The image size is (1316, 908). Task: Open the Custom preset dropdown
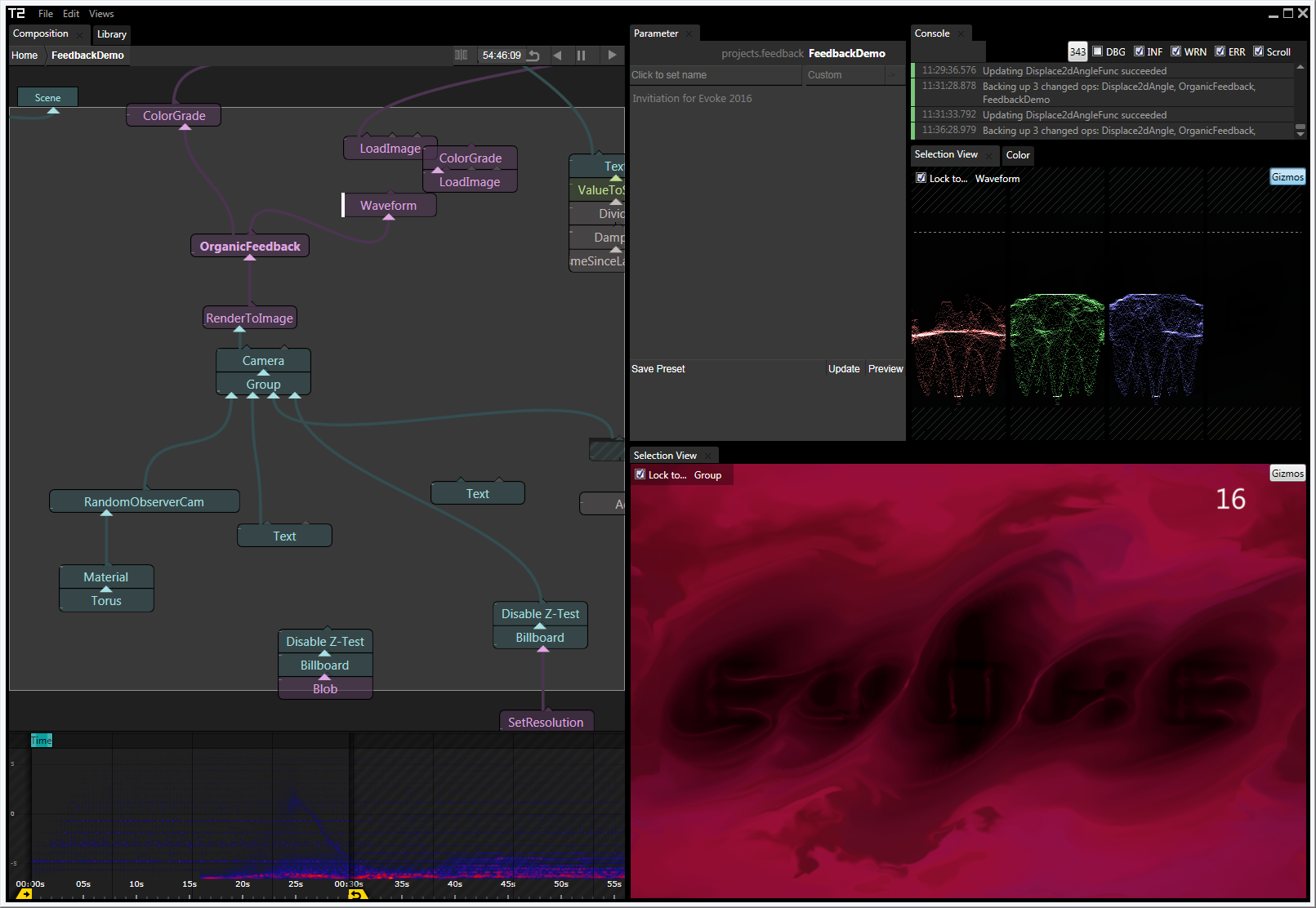coord(844,75)
